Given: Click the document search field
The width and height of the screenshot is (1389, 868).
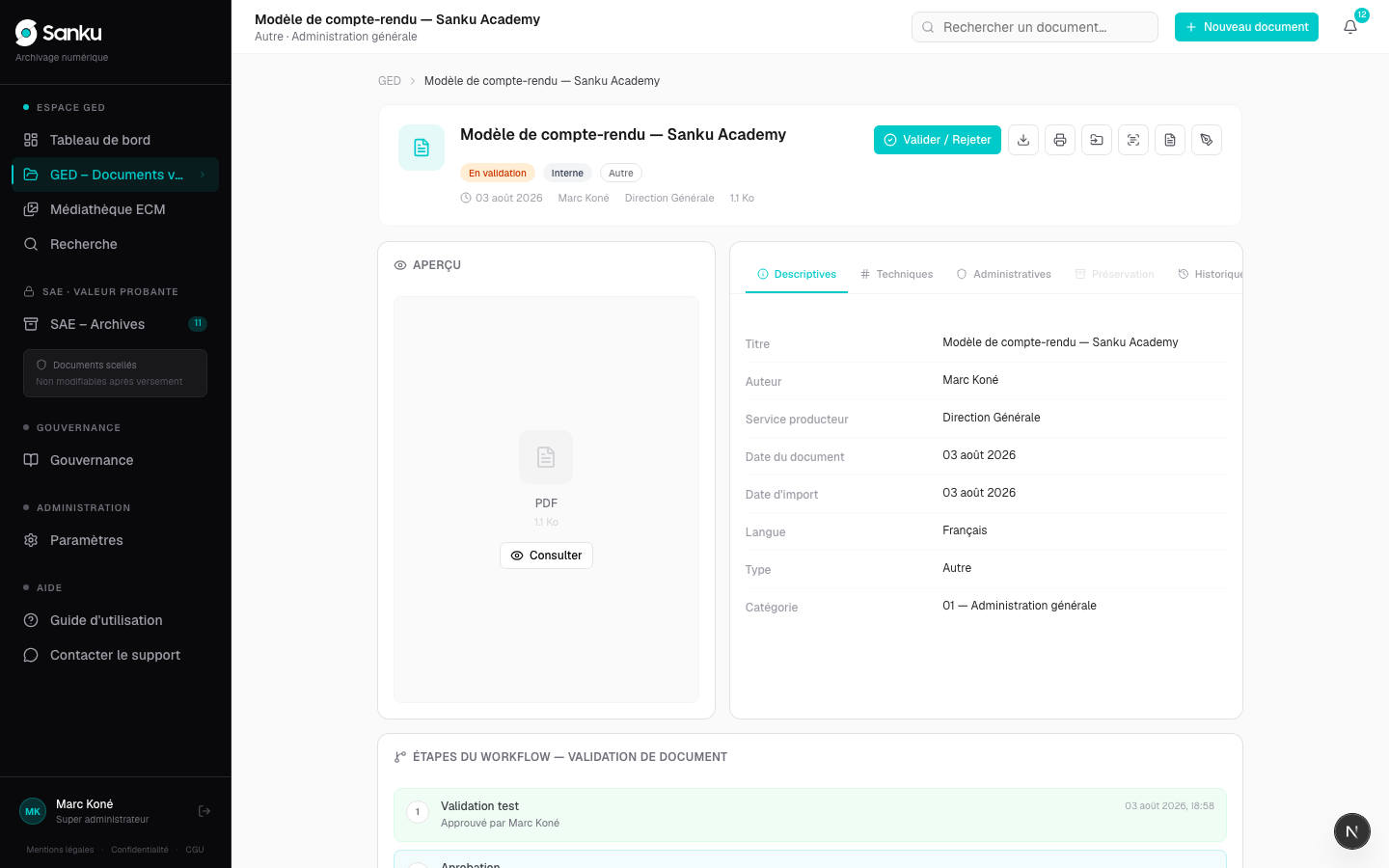Looking at the screenshot, I should (1034, 27).
